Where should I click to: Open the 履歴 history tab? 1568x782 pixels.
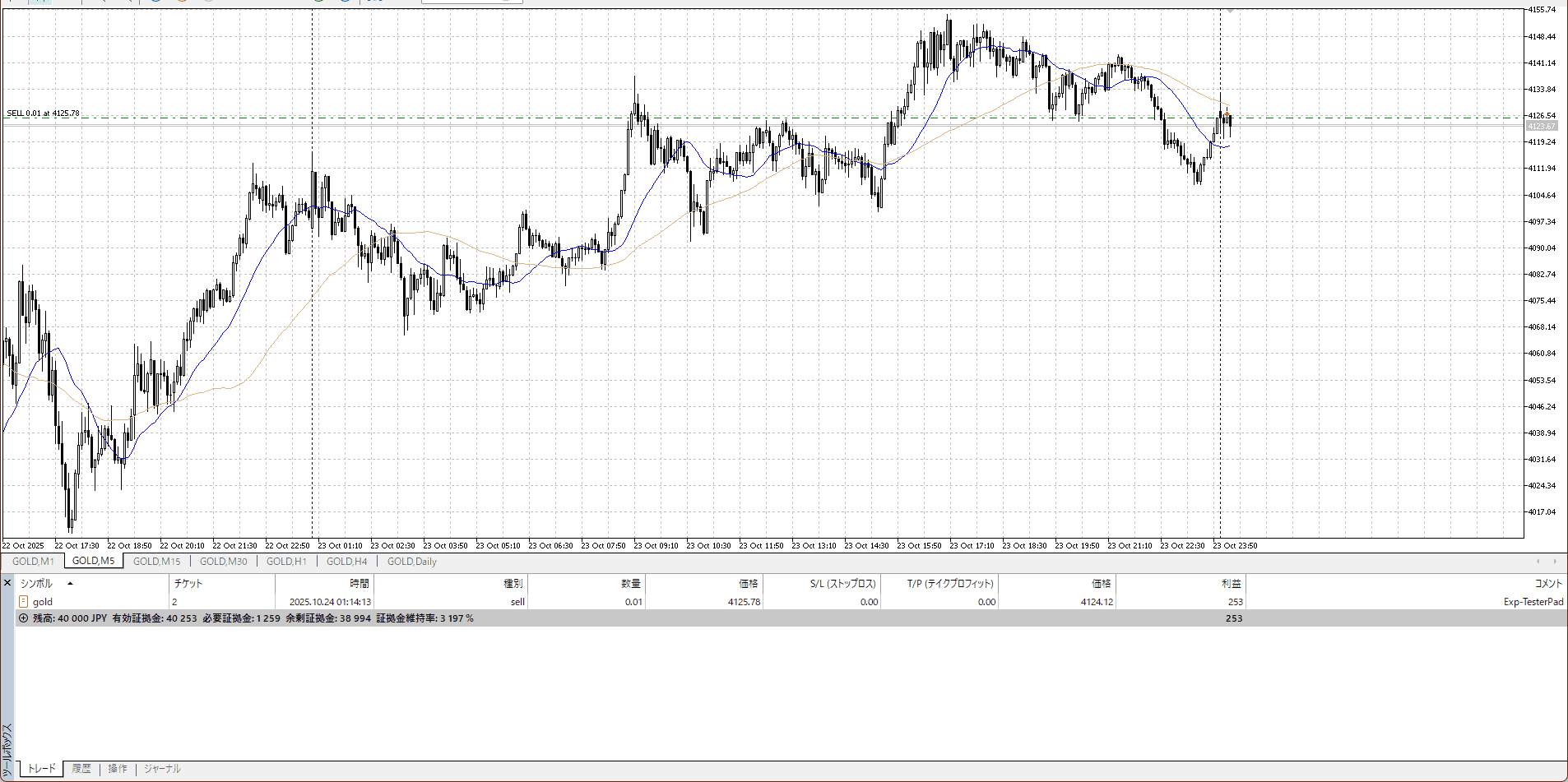(81, 769)
